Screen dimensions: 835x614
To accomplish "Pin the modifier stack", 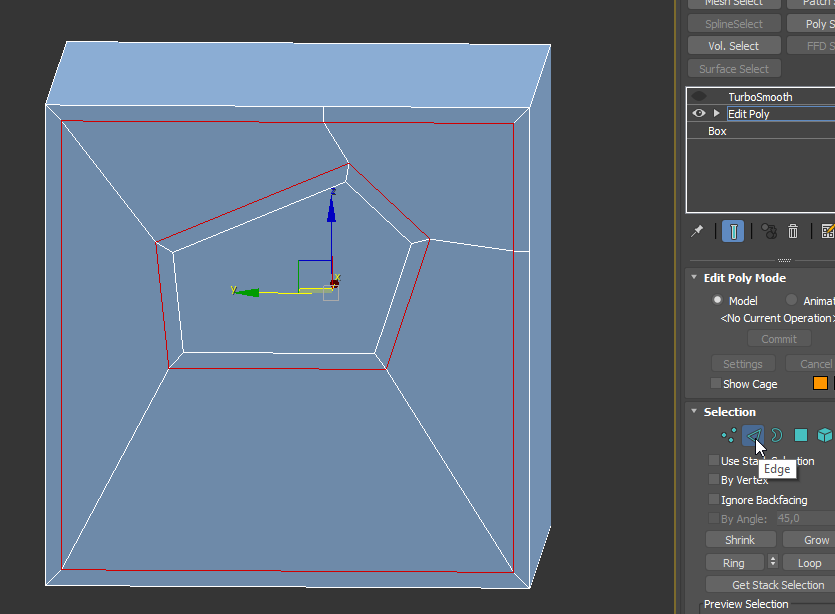I will [697, 231].
